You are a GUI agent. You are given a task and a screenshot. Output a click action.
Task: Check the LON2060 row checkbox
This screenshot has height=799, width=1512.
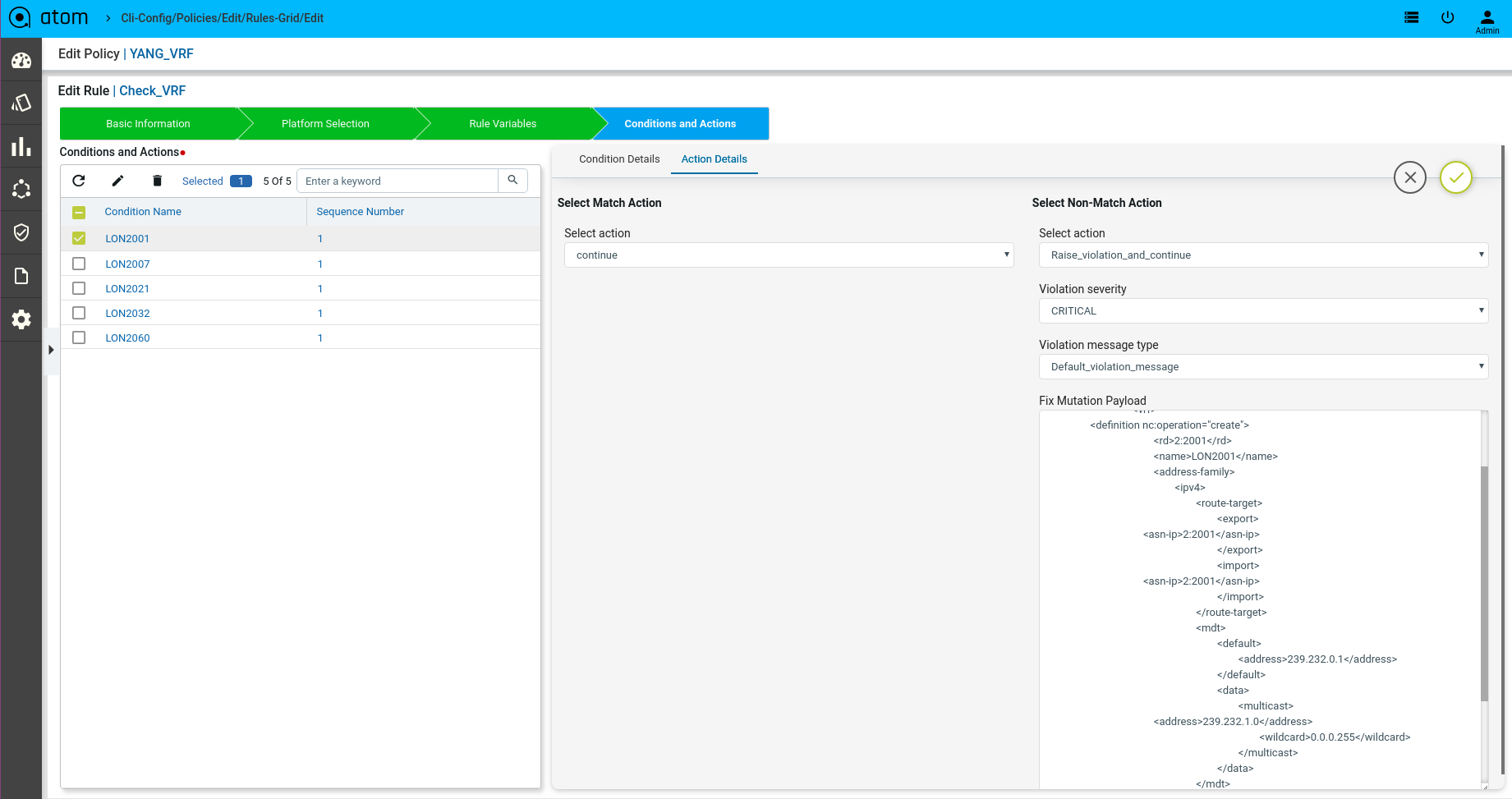(79, 338)
